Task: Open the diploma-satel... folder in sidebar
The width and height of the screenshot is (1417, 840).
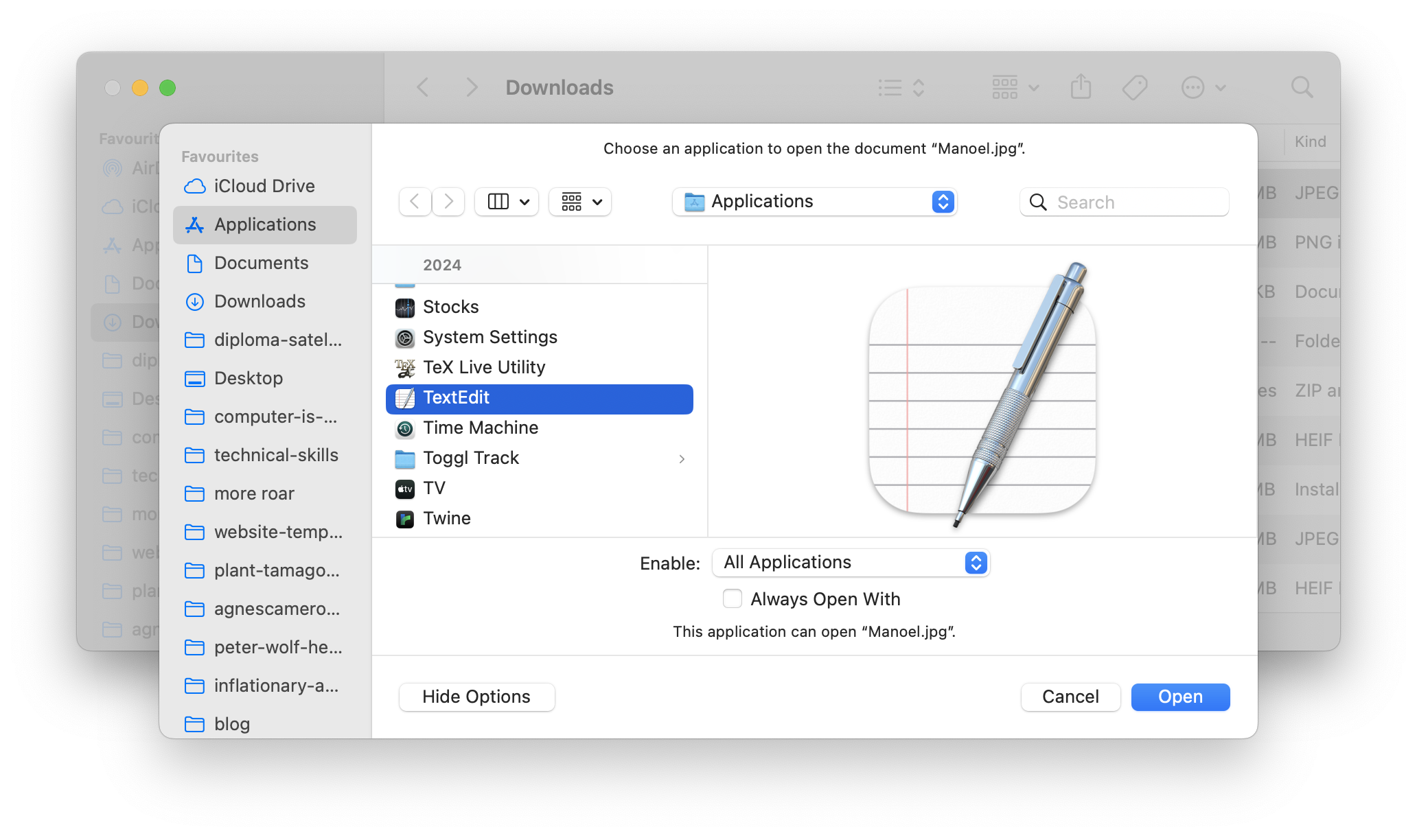Action: coord(265,340)
